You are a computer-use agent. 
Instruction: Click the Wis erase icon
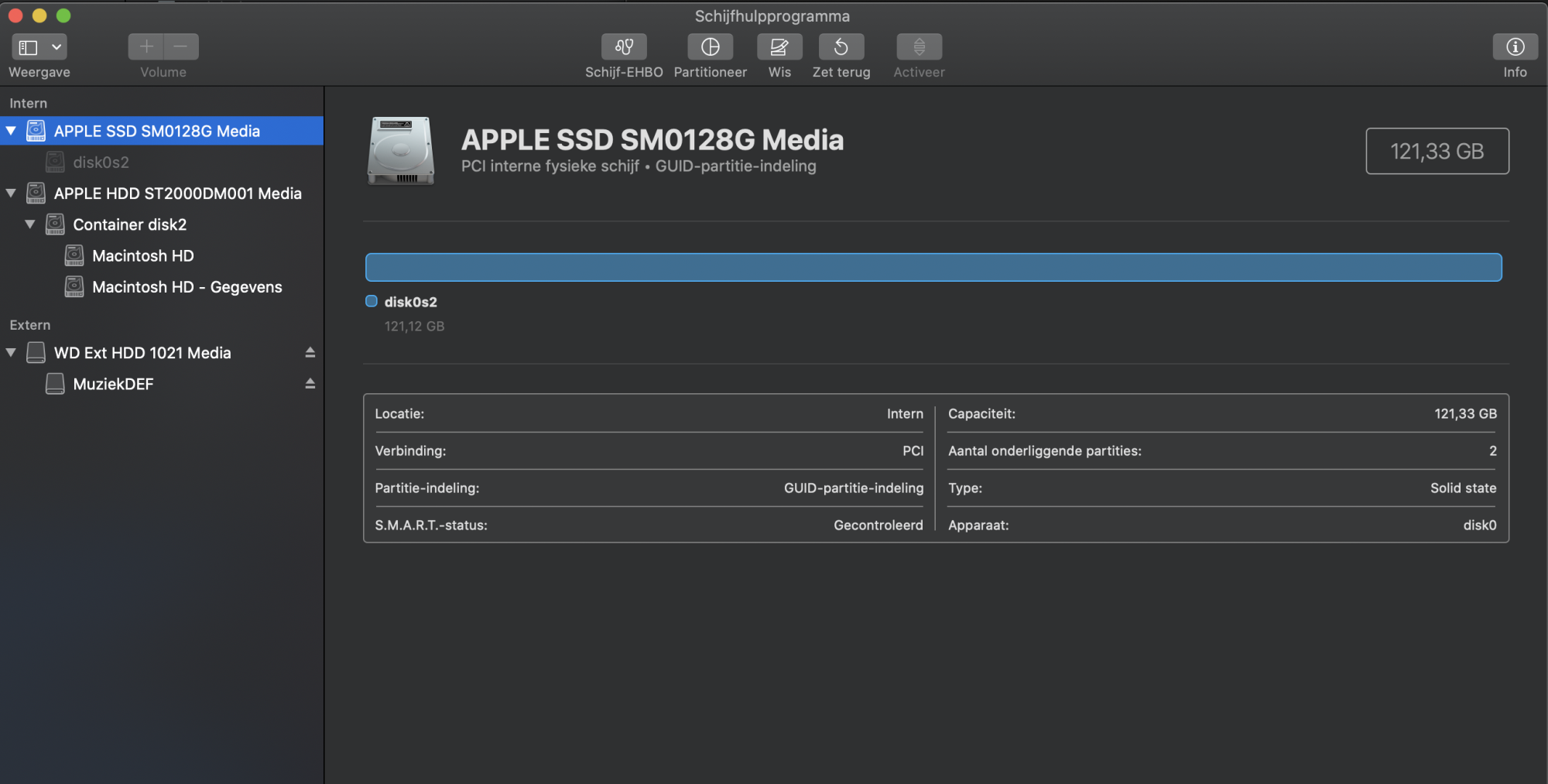779,47
